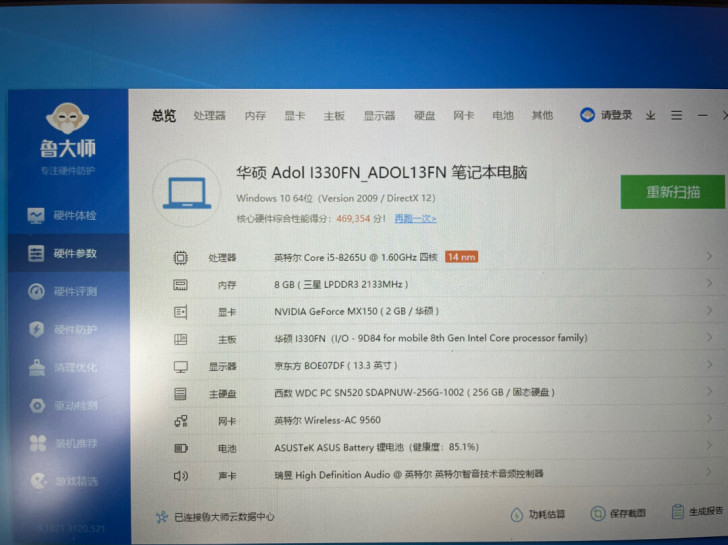Open 清理优化 cleanup section
Screen dimensions: 728x545
coord(63,368)
